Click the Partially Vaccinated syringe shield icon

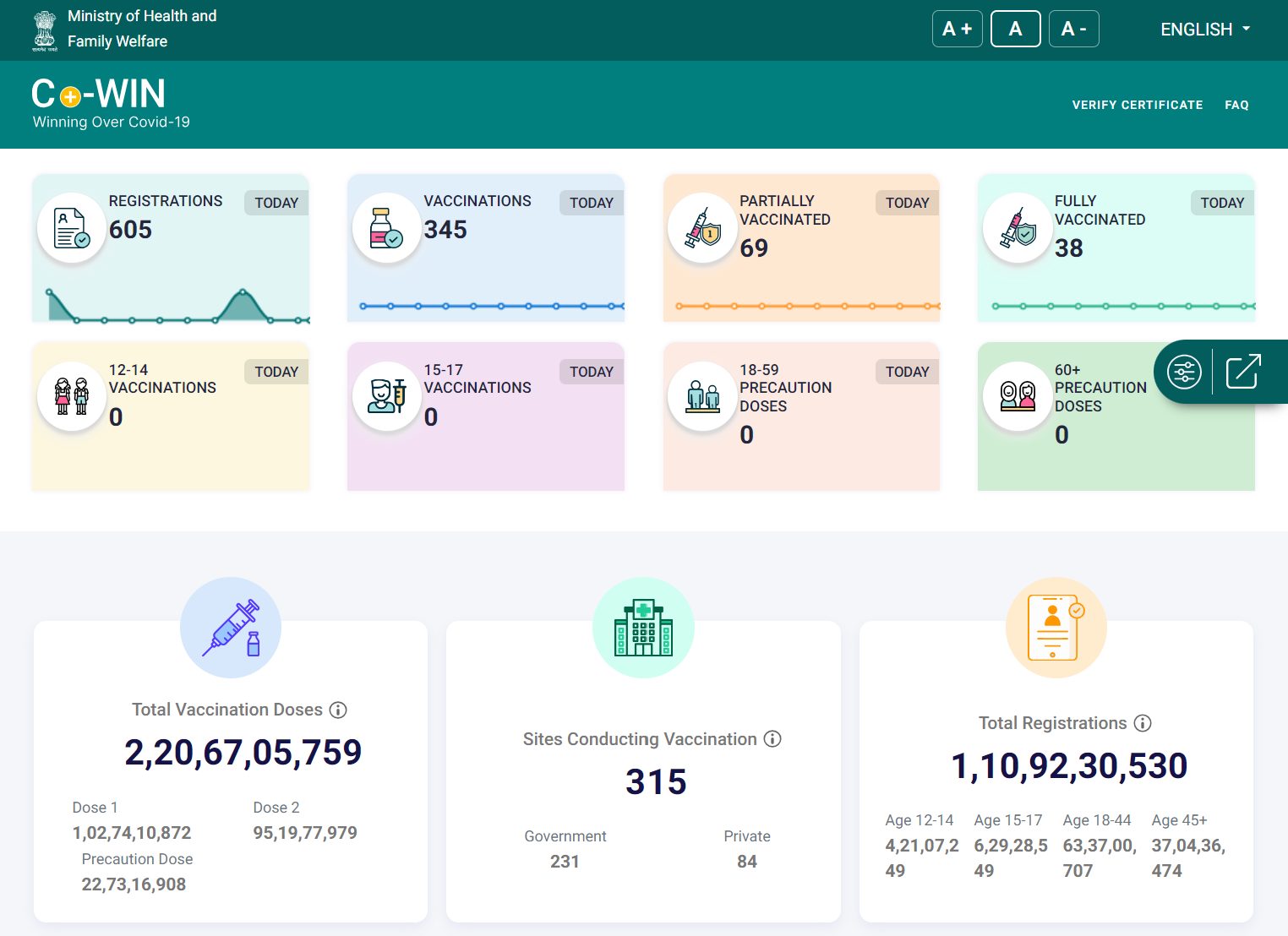tap(702, 228)
